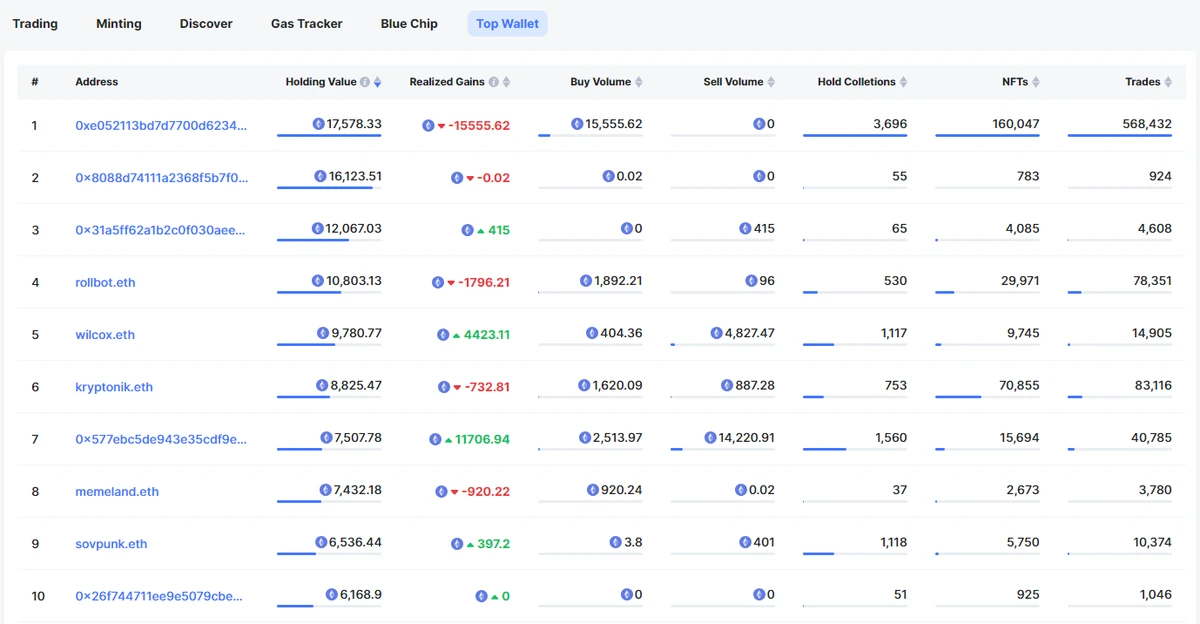Click the info icon beside Holding Value
The height and width of the screenshot is (624, 1200).
click(x=365, y=82)
